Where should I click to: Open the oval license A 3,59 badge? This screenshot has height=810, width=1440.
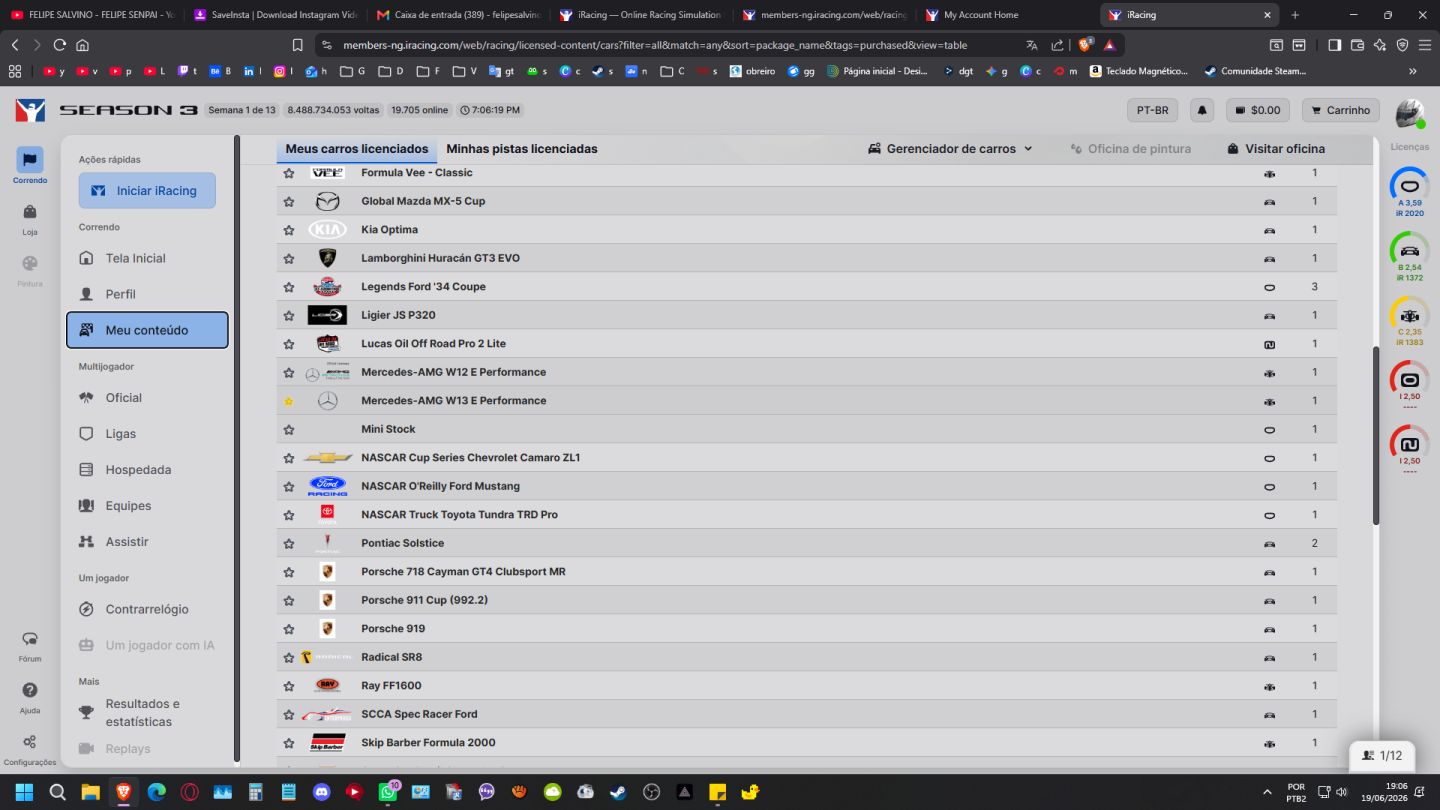(x=1410, y=192)
